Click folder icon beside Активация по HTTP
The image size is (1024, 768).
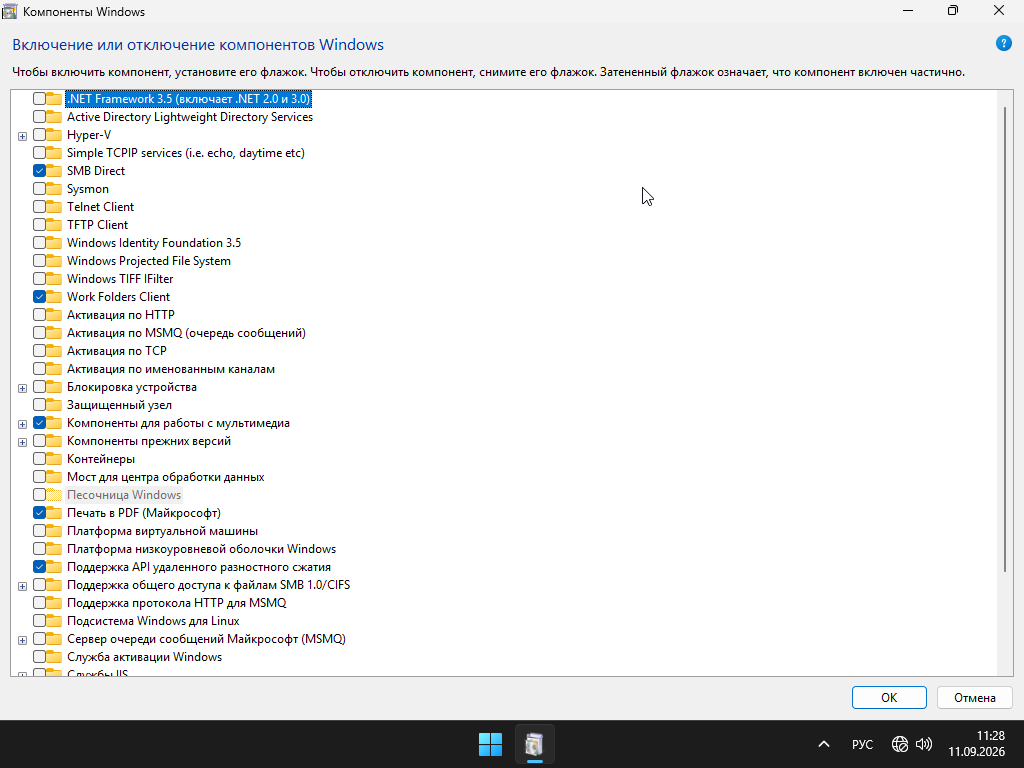point(54,315)
